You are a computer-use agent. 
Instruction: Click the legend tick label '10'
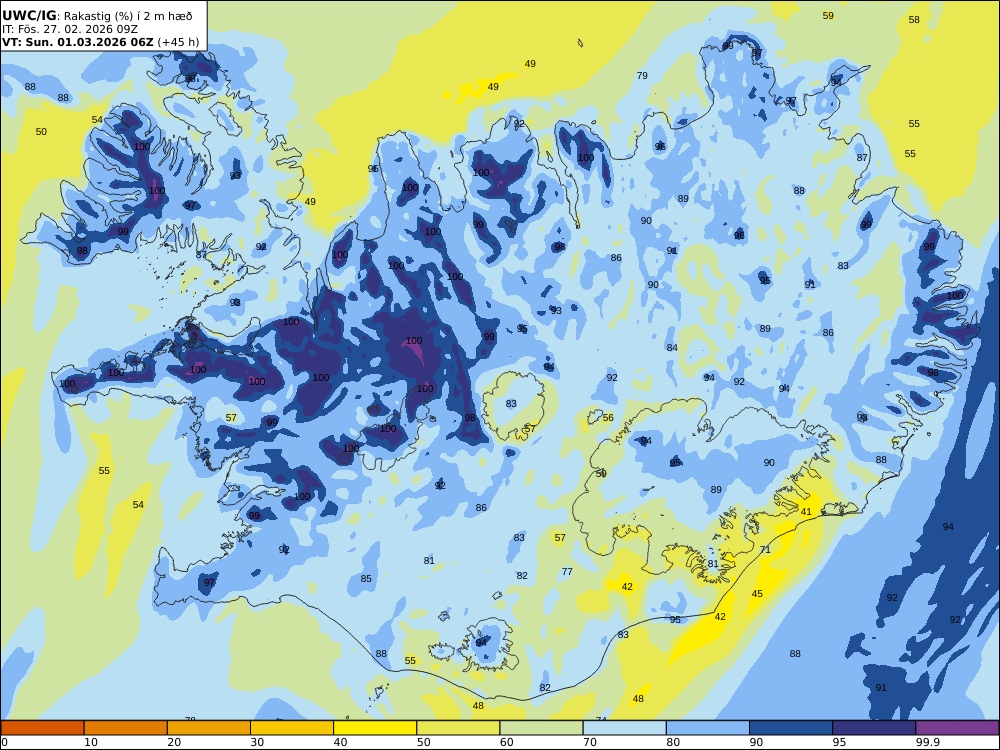91,742
